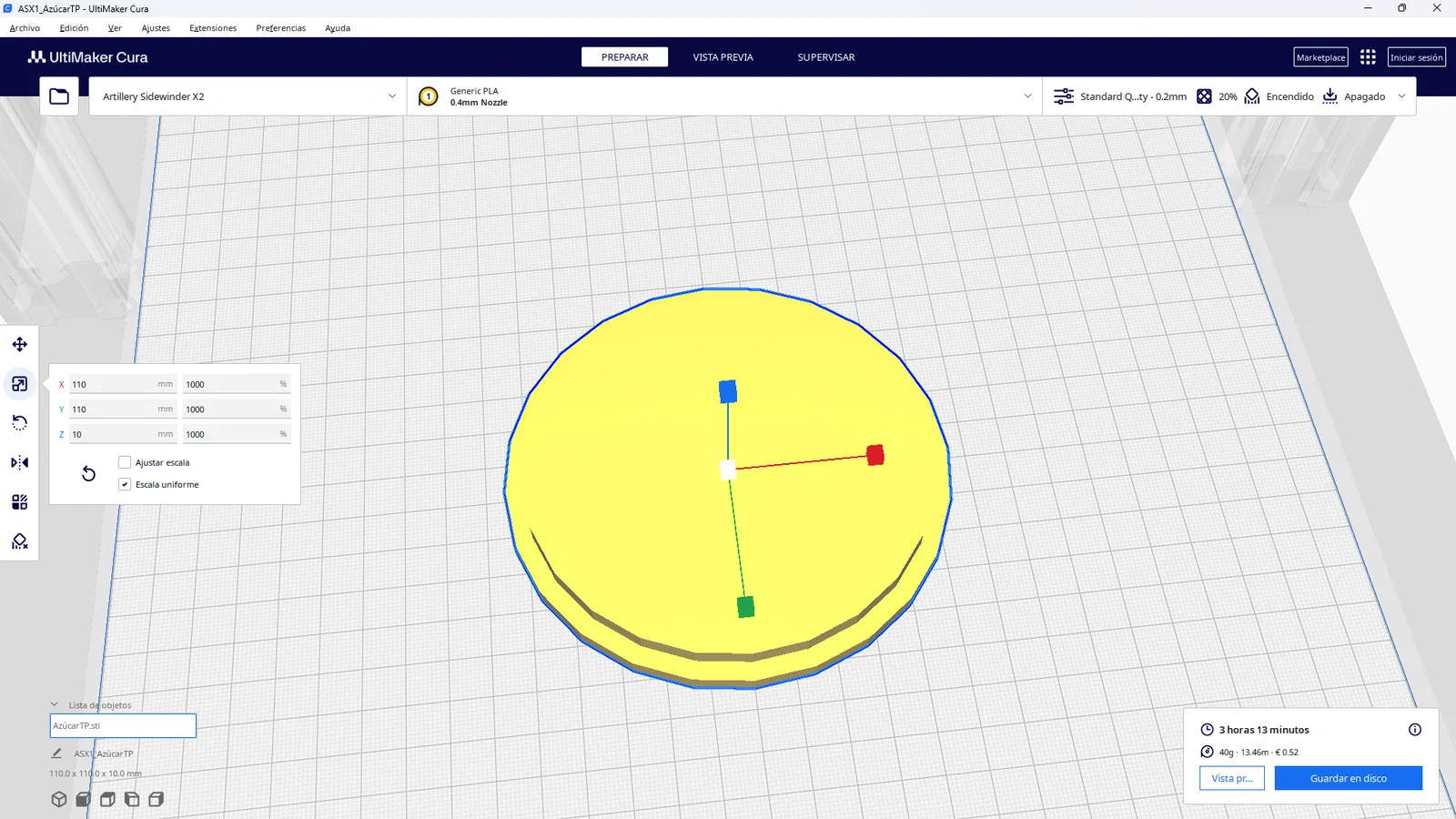Viewport: 1456px width, 819px height.
Task: Switch to the VISTA PREVIA stage
Action: tap(723, 57)
